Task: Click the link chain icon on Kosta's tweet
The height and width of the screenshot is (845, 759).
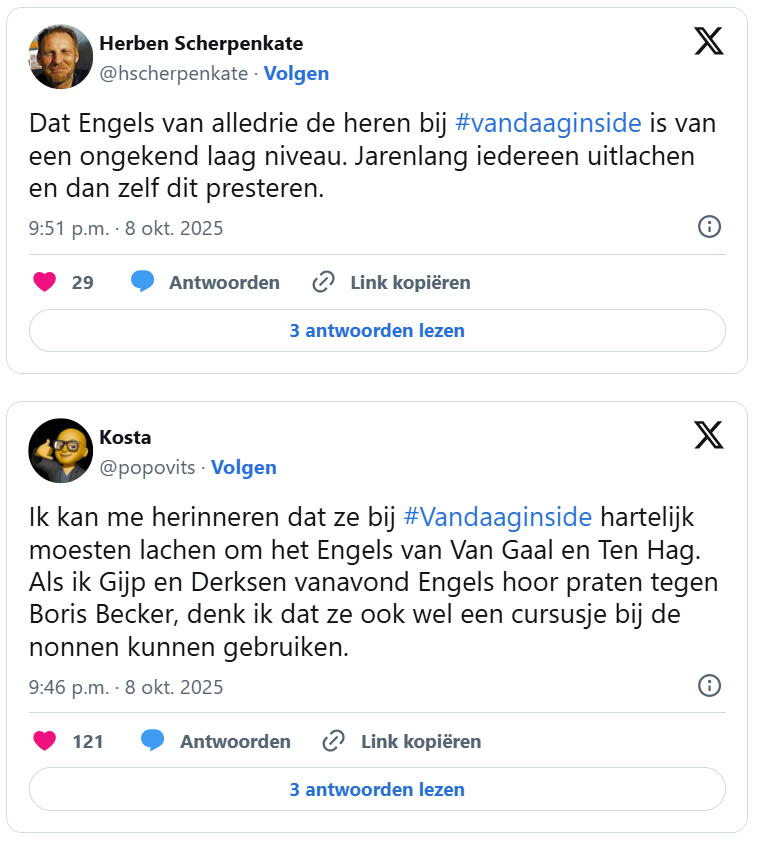Action: point(334,741)
